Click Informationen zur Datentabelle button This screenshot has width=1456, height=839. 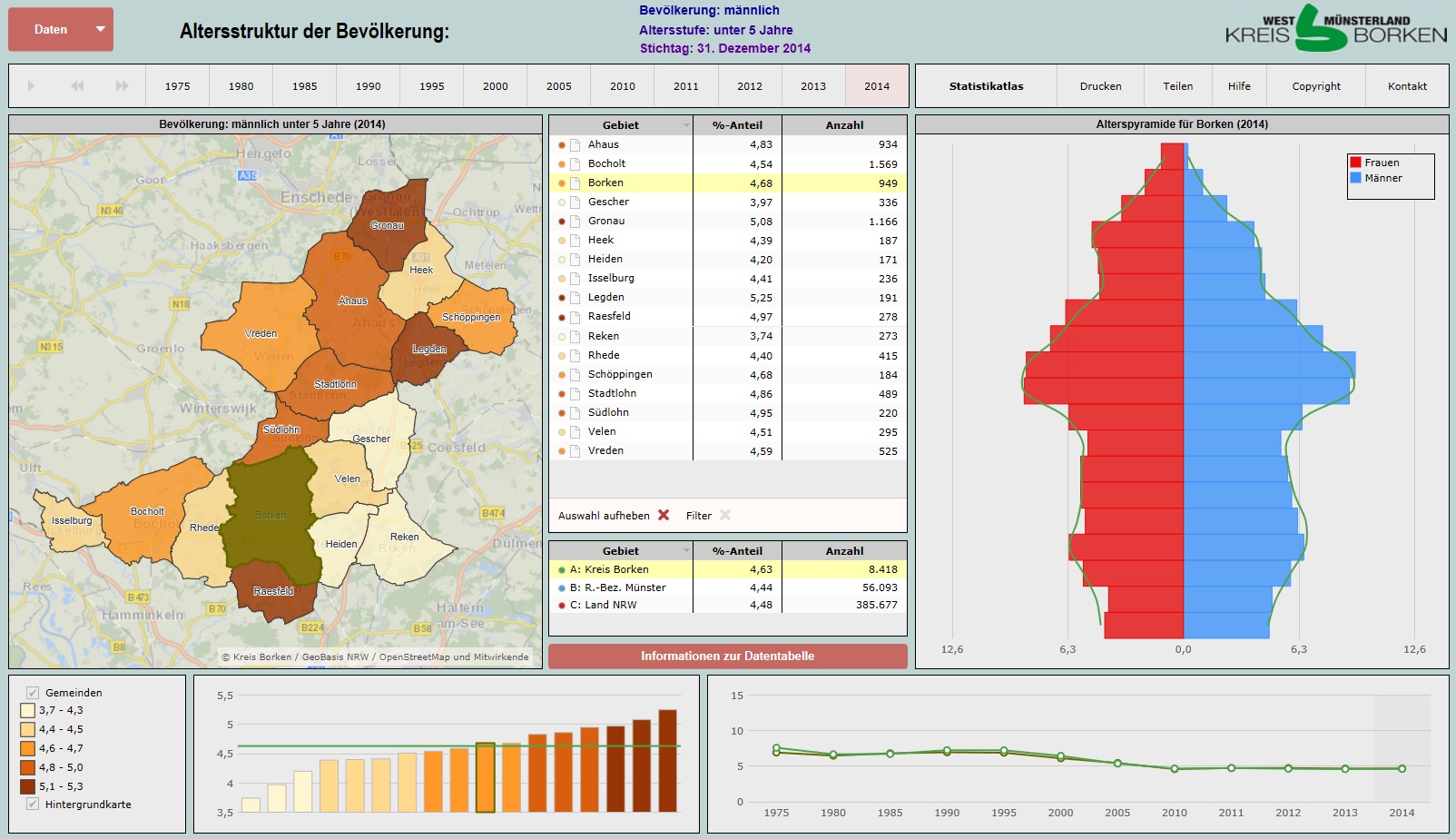pyautogui.click(x=727, y=656)
